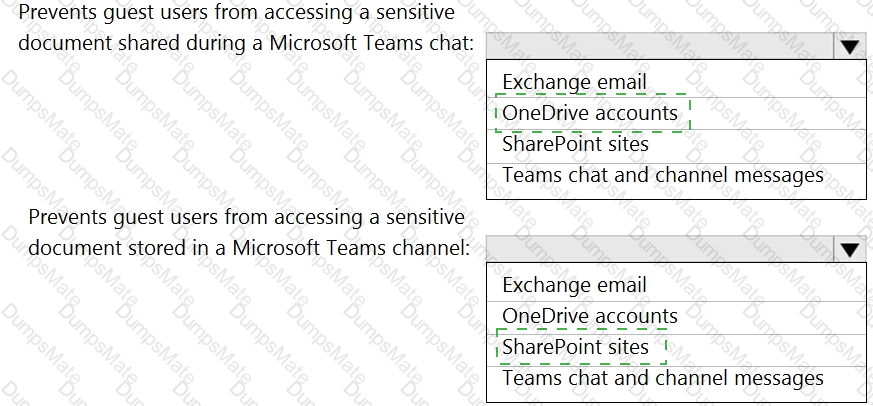The width and height of the screenshot is (873, 406).
Task: Pick SharePoint sites in the Teams chat list
Action: pos(676,145)
